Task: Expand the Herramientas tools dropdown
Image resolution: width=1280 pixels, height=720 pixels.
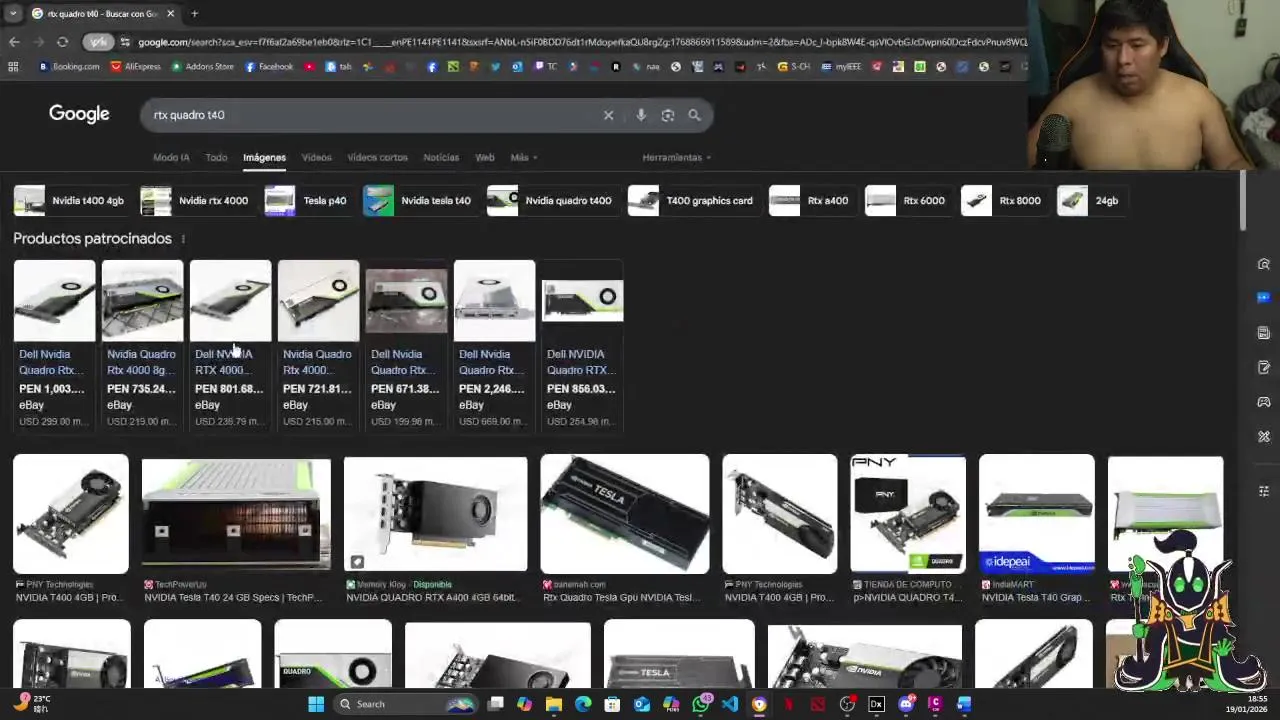Action: click(x=677, y=157)
